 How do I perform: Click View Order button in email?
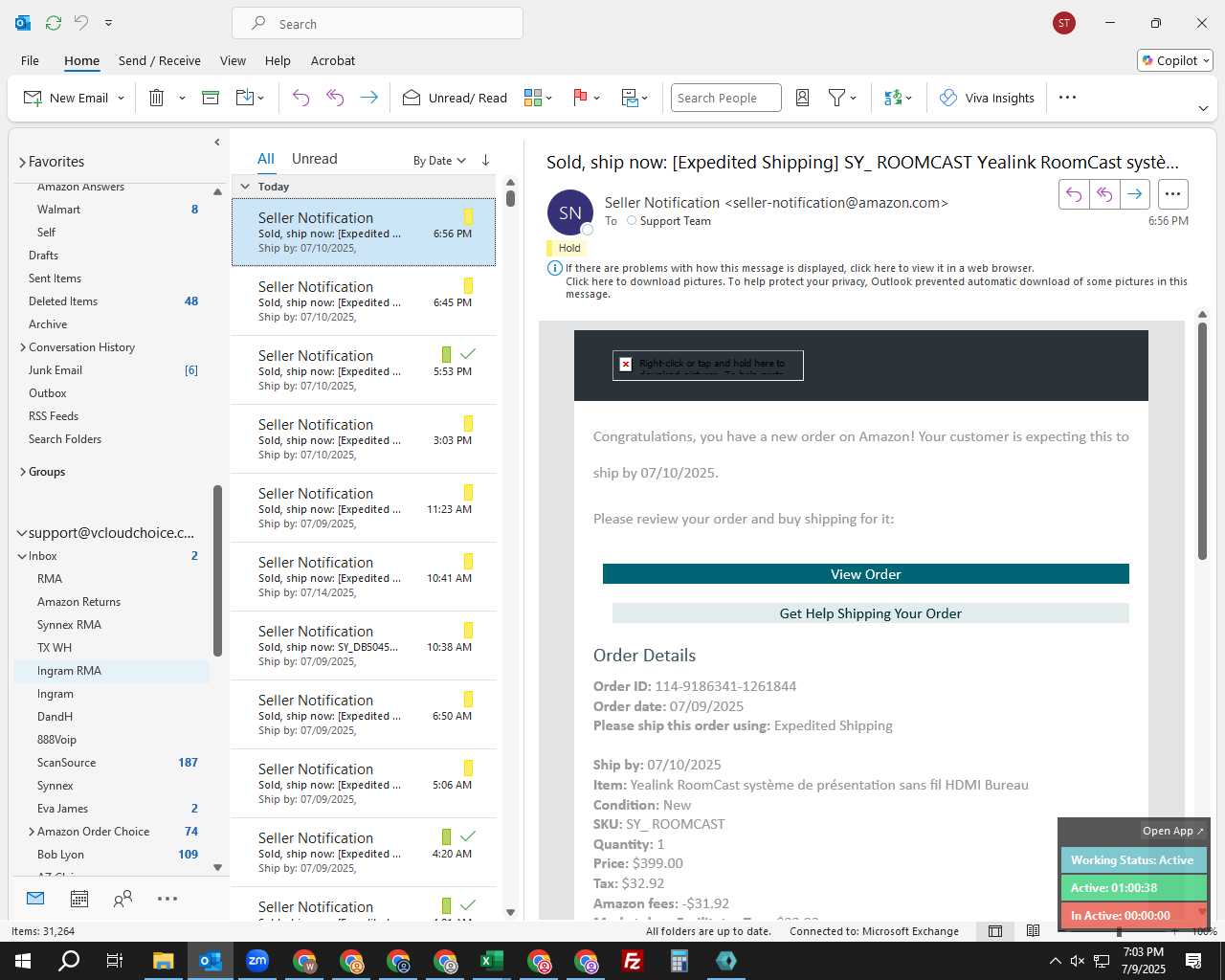[866, 574]
